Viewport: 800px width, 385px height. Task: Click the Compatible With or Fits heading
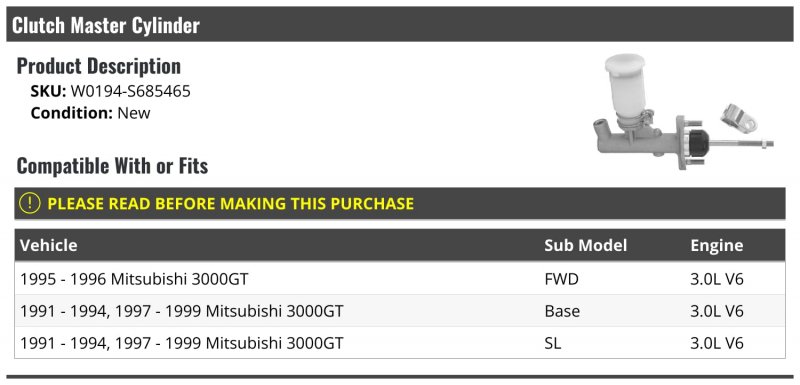click(112, 166)
